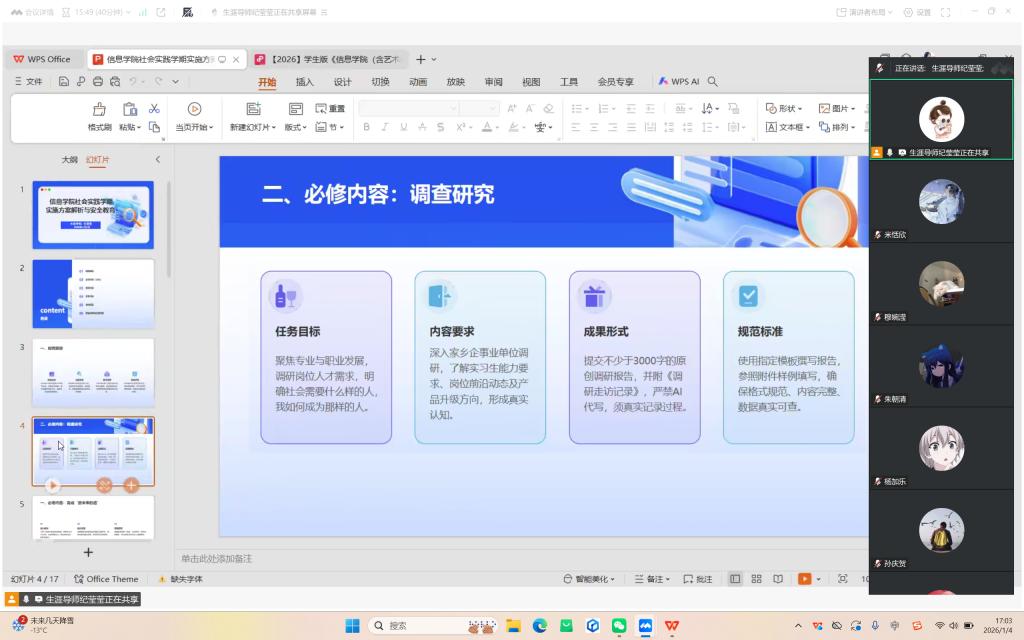
Task: Click the 缺失字体 missing font warning
Action: (x=180, y=579)
